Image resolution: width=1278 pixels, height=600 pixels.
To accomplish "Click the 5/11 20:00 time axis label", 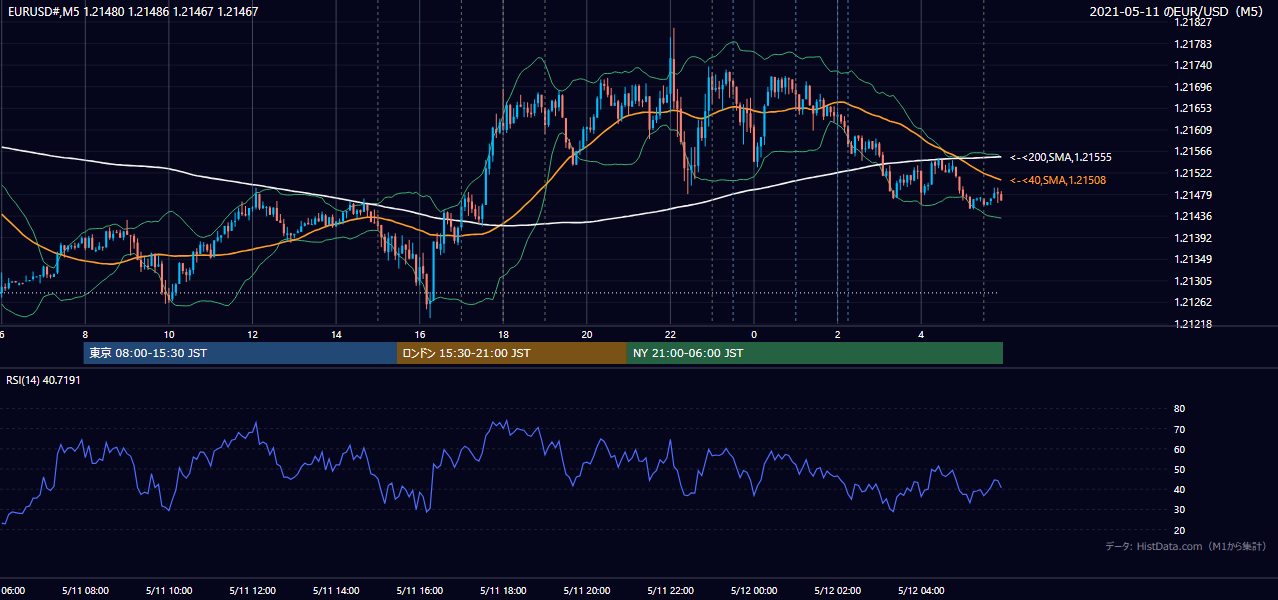I will click(x=586, y=591).
